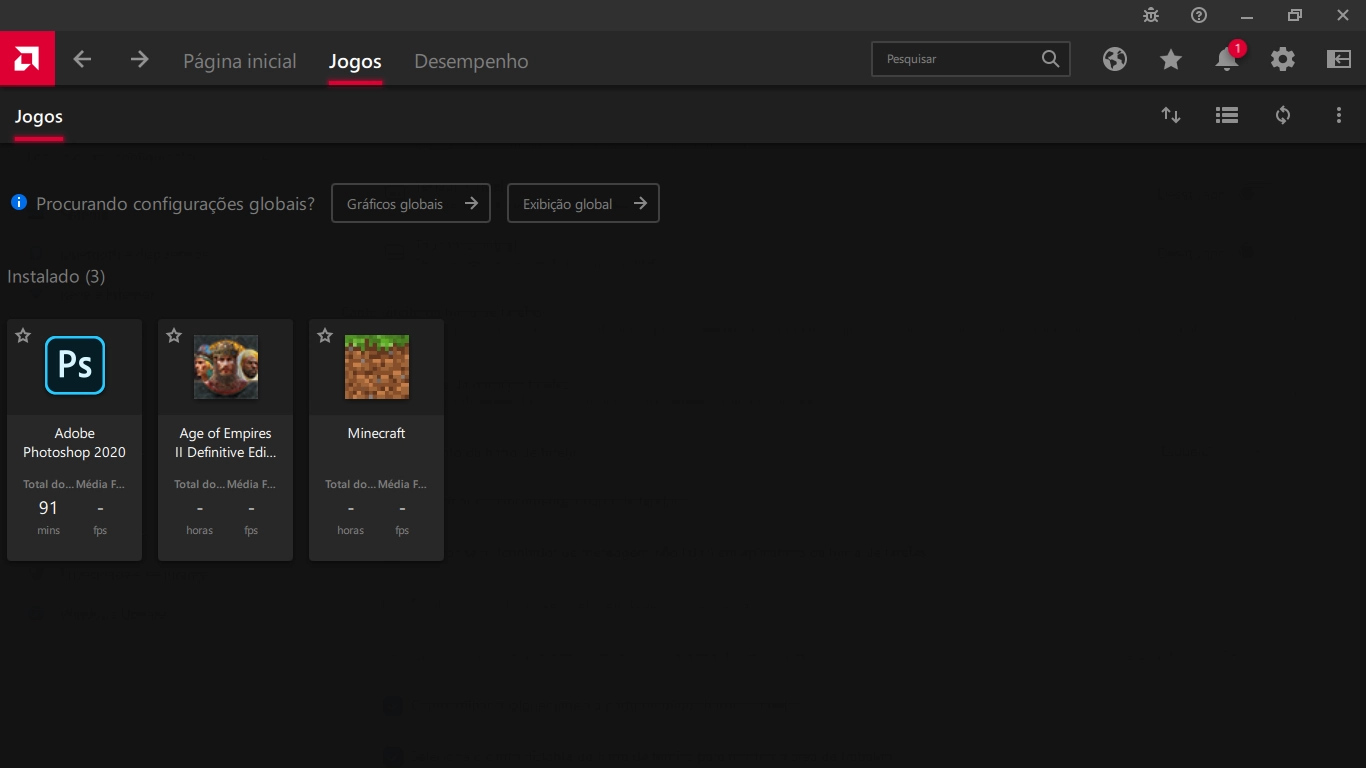Image resolution: width=1366 pixels, height=768 pixels.
Task: Click the Minecraft title text
Action: click(x=377, y=433)
